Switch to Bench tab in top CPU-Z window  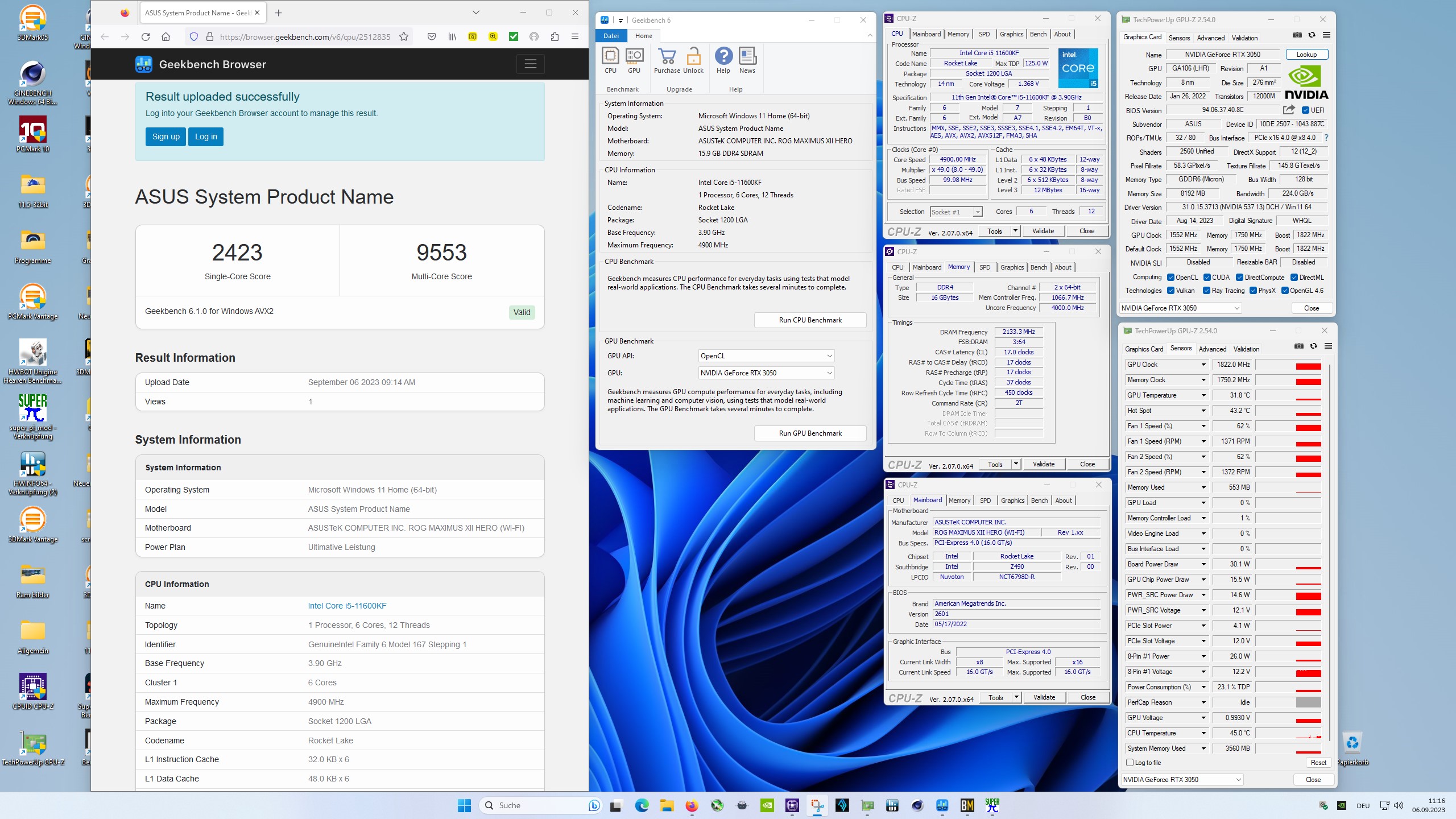click(1038, 34)
